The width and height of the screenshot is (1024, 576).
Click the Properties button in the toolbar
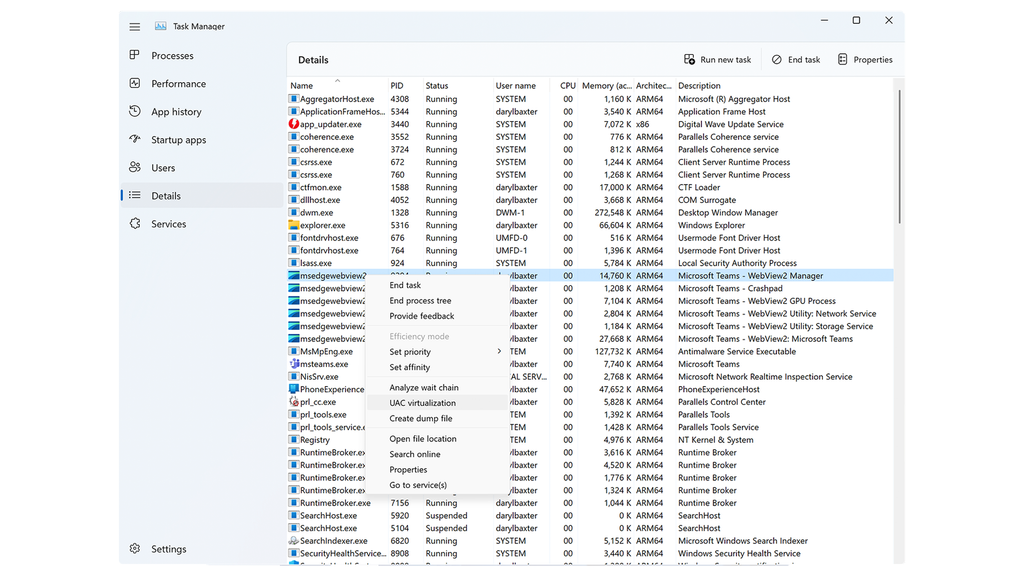864,59
